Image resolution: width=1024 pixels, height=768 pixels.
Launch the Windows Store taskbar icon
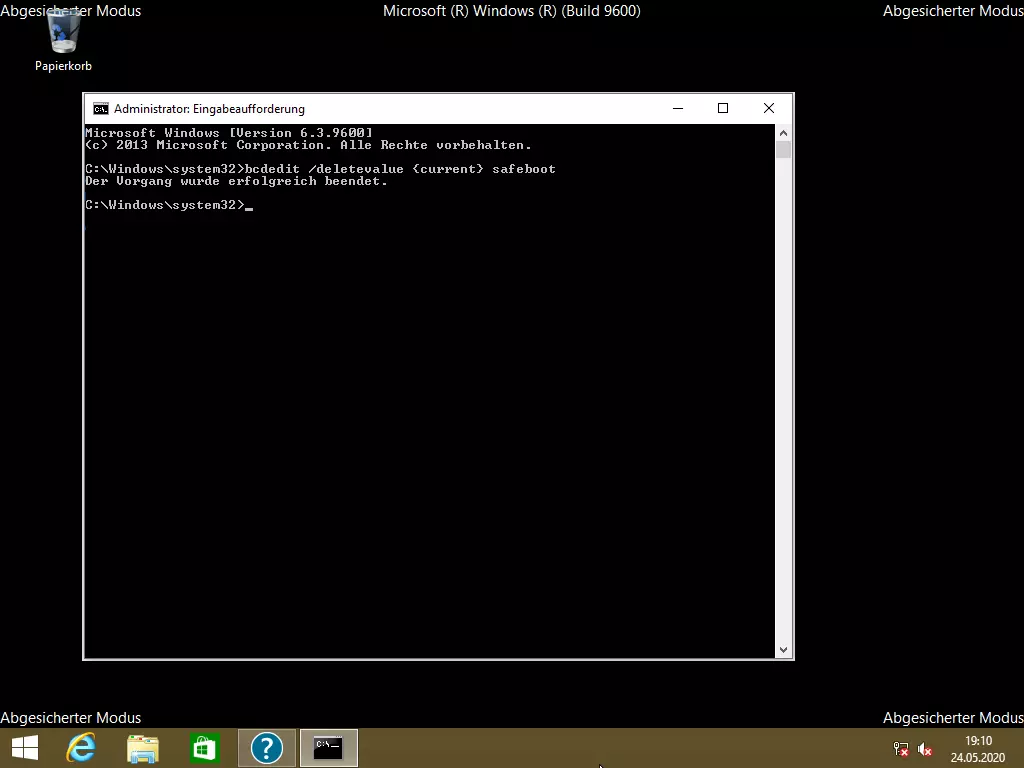pyautogui.click(x=205, y=748)
